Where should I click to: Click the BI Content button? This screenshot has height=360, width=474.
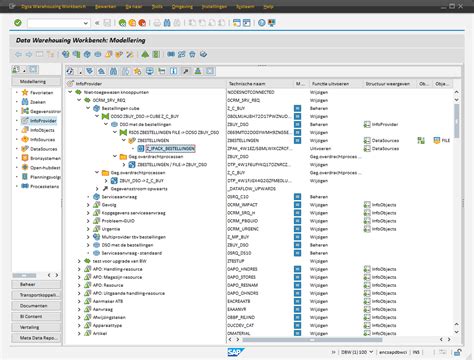tap(36, 316)
